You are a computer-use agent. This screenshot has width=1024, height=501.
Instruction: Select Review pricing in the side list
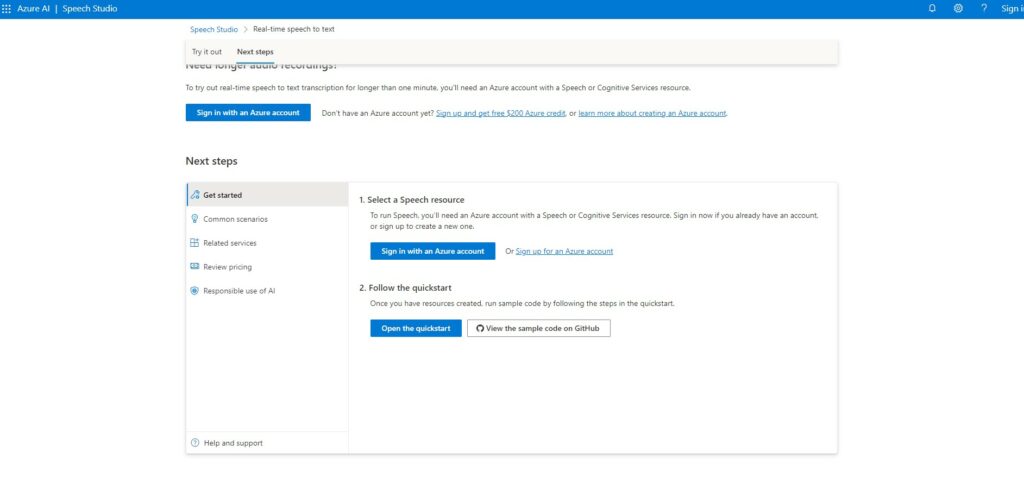pos(267,267)
